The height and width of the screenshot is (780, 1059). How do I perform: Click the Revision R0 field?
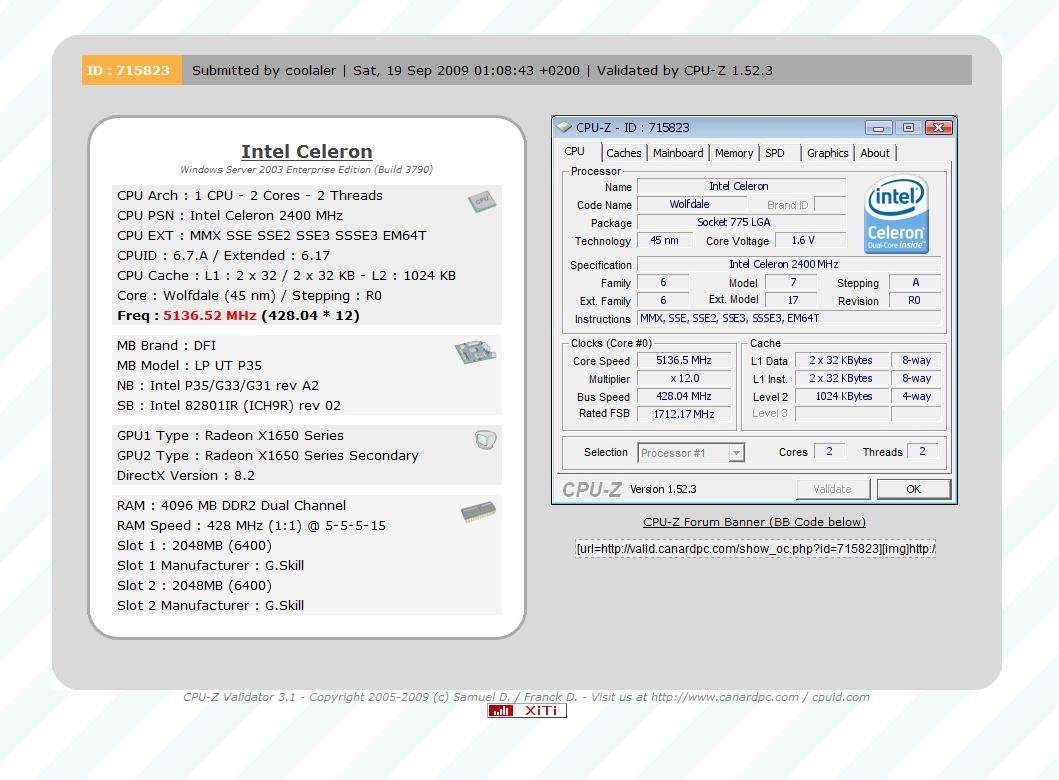[x=914, y=301]
